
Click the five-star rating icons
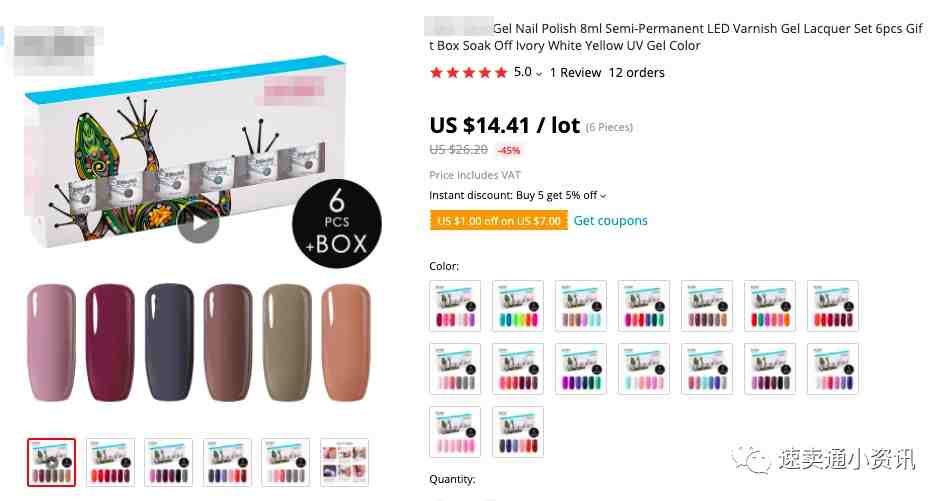pos(468,73)
